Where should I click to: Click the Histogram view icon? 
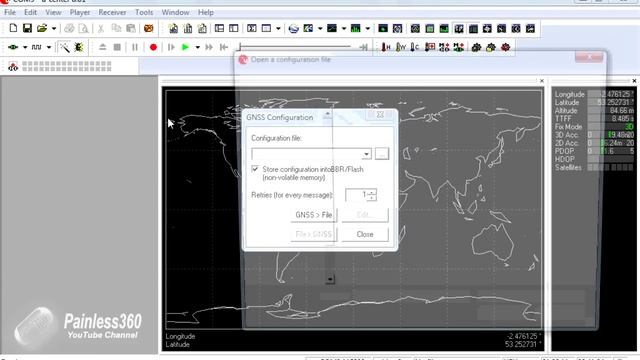pos(356,28)
